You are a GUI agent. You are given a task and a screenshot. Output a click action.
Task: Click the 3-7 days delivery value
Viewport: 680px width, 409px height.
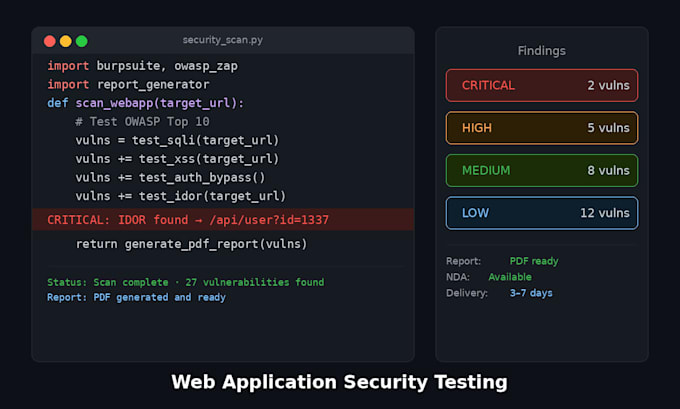click(531, 293)
